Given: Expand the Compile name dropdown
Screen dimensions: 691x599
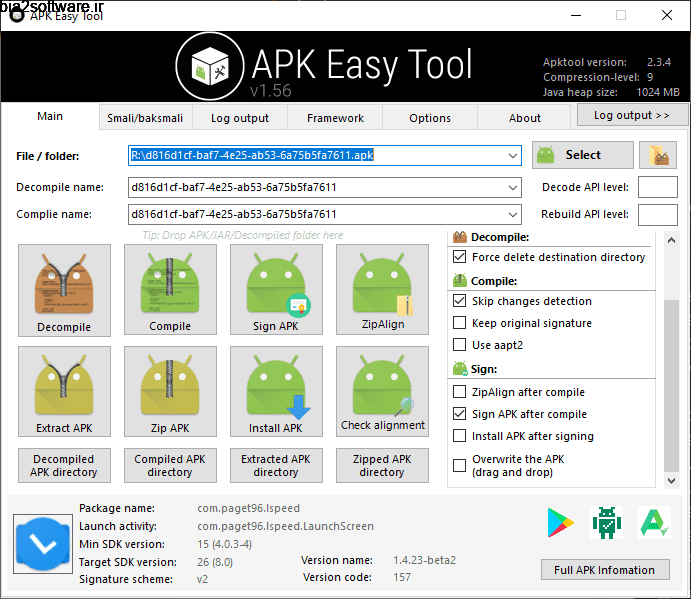Looking at the screenshot, I should click(513, 215).
